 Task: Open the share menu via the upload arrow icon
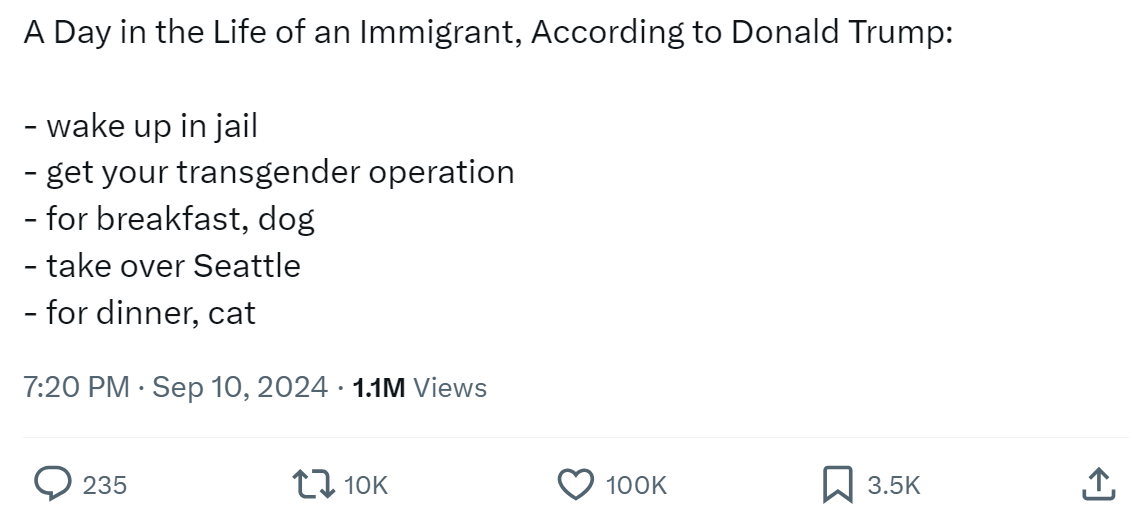tap(1098, 484)
